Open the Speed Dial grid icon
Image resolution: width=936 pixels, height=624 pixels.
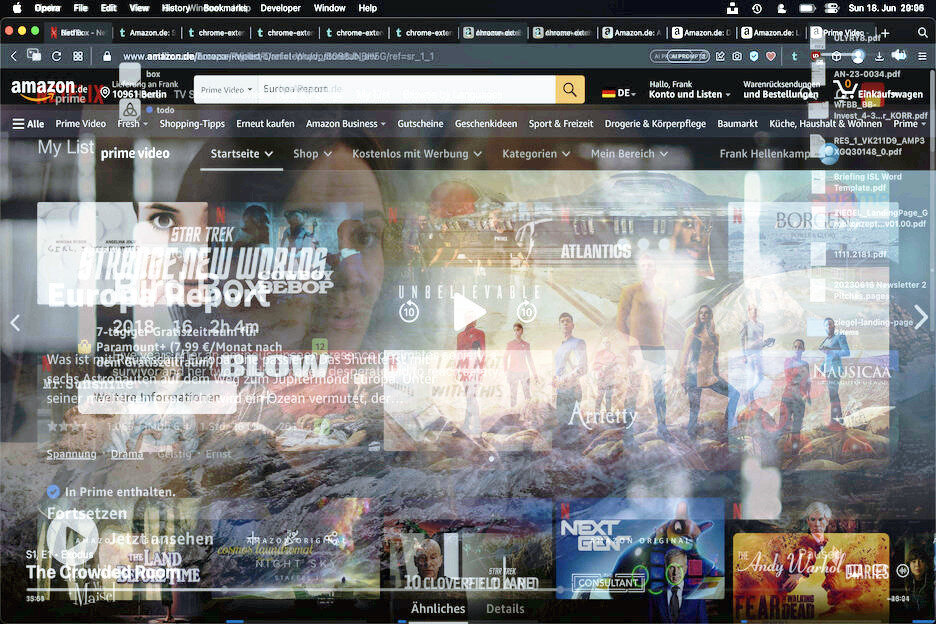(78, 56)
